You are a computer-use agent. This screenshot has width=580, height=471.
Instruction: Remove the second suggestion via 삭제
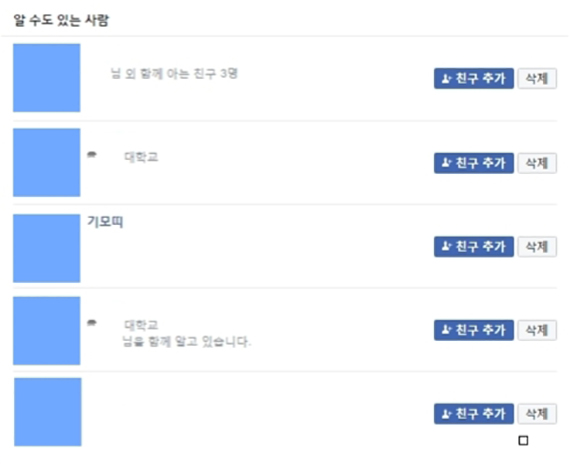coord(537,163)
